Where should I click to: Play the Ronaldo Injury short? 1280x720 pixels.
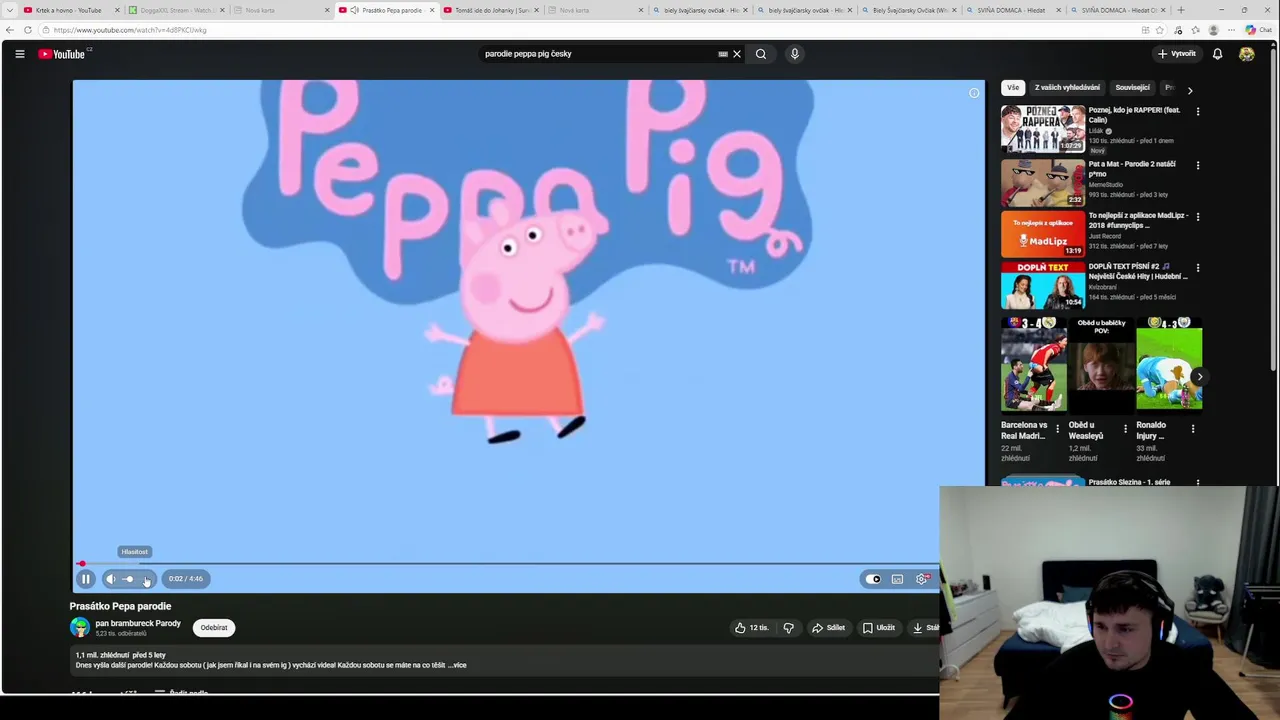1169,364
